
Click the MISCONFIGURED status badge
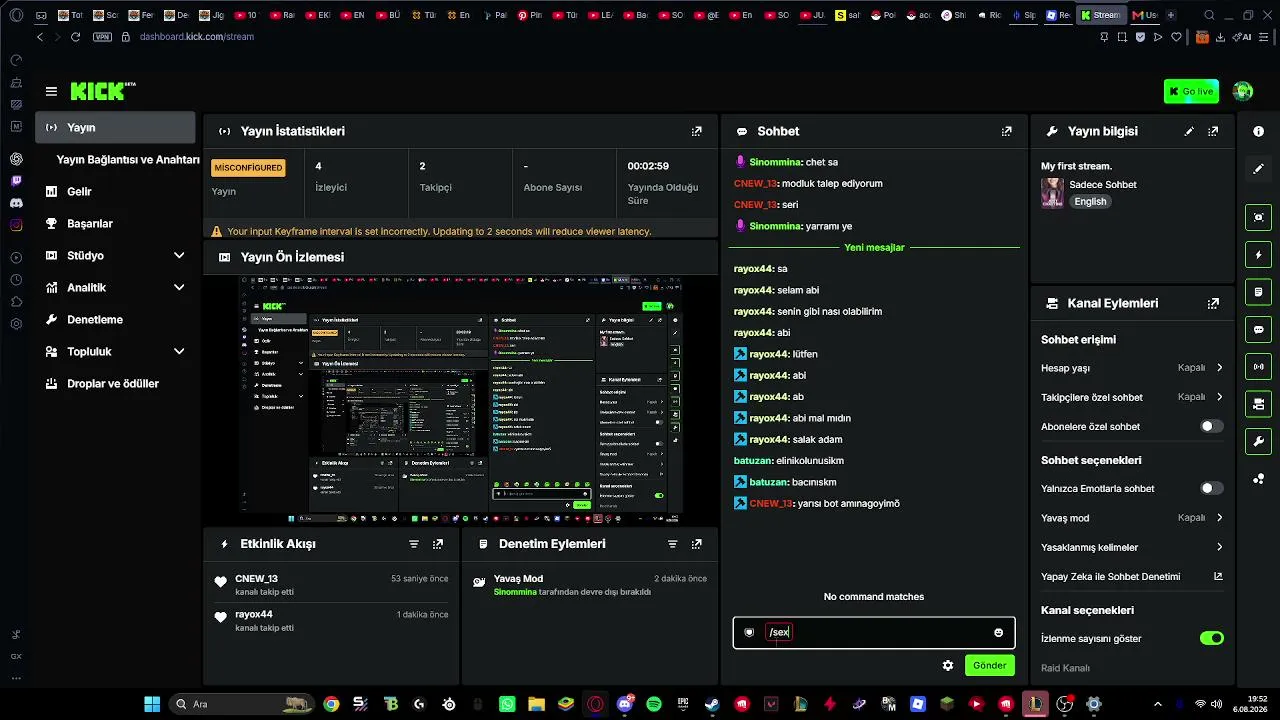[x=249, y=167]
